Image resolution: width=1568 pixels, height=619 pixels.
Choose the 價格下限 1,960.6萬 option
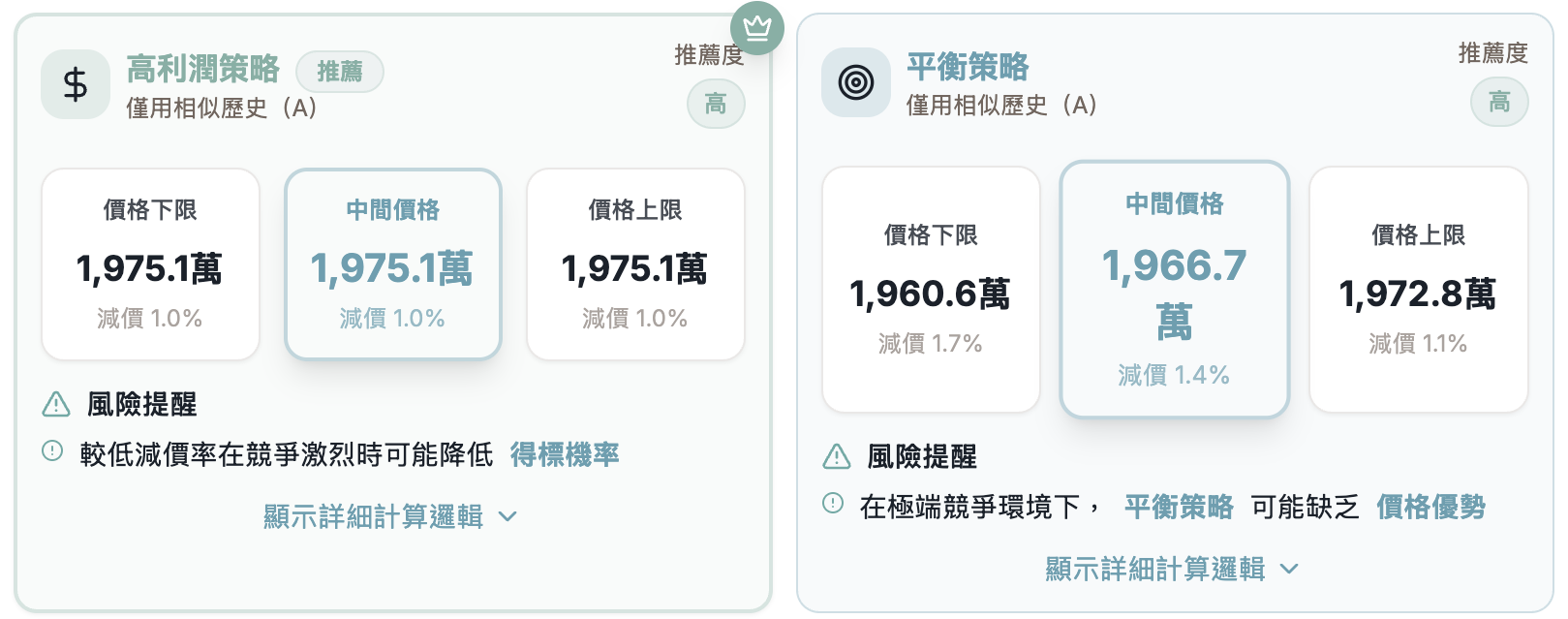tap(930, 289)
